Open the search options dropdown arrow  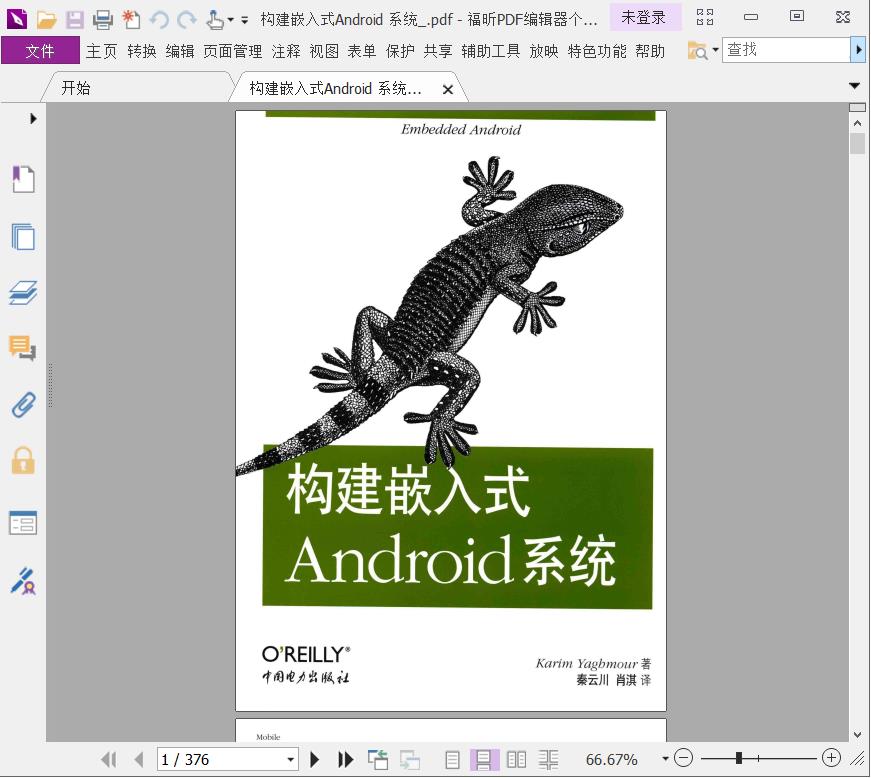(715, 50)
